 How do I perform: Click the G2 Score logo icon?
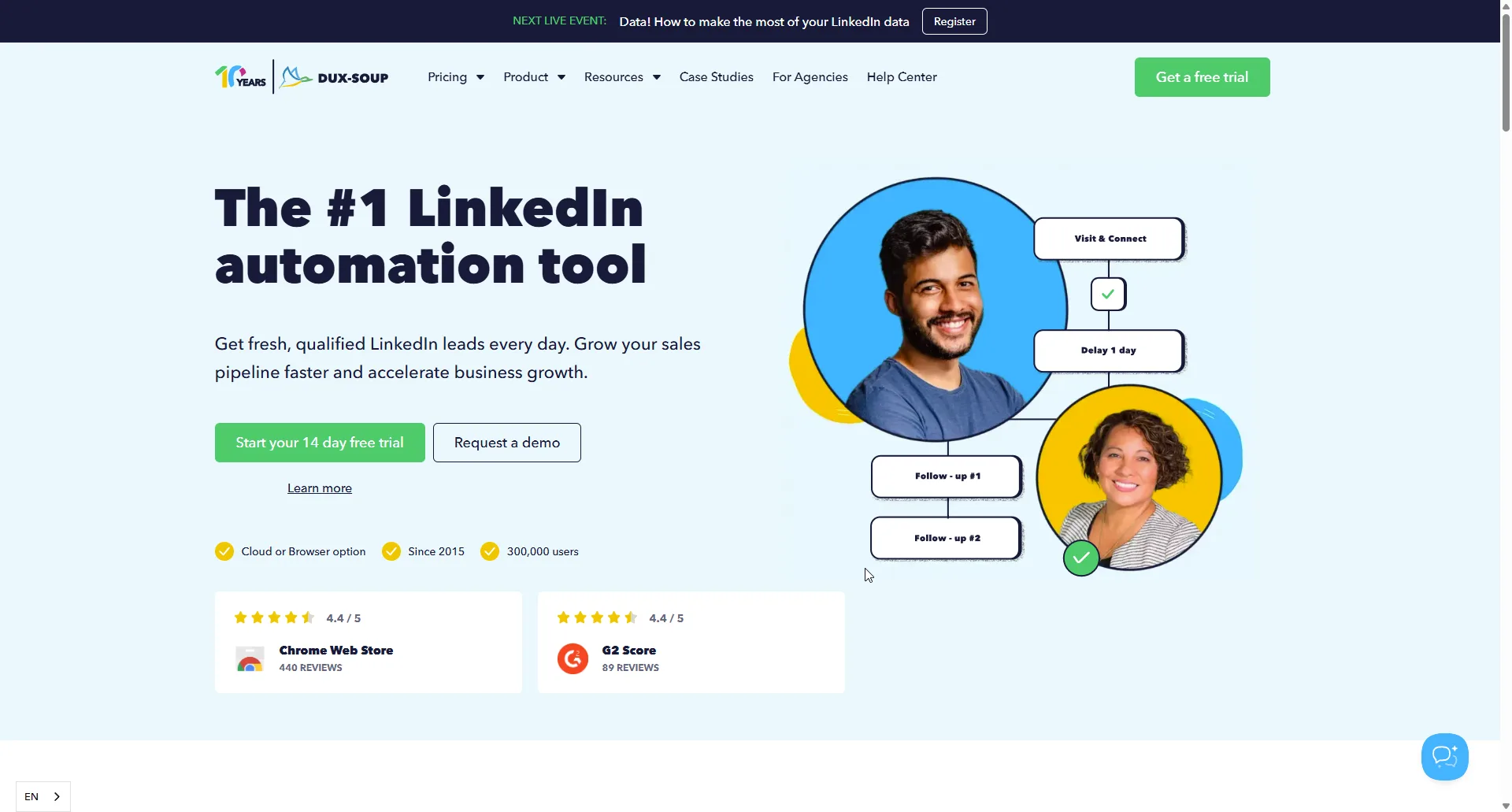pos(573,658)
